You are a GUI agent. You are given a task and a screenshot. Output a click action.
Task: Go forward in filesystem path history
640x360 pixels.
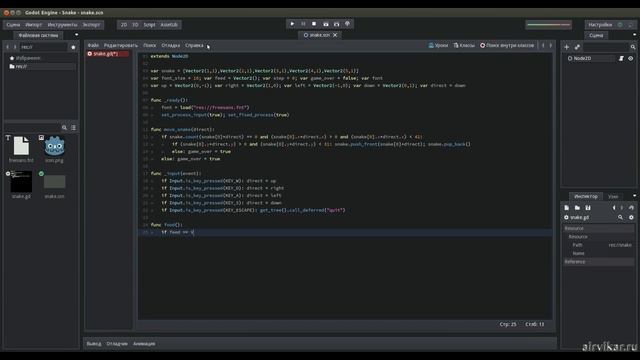15,47
